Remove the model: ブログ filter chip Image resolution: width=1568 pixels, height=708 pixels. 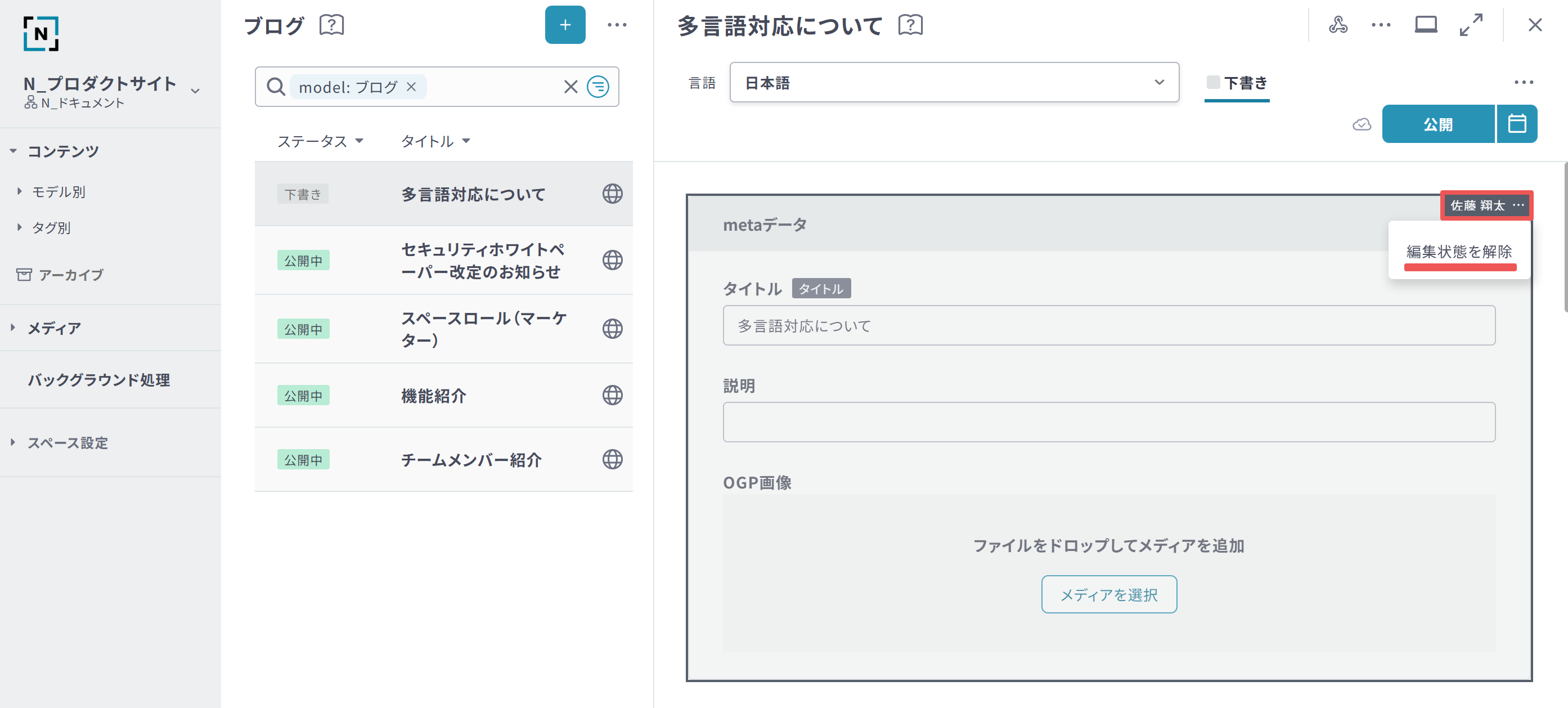click(411, 87)
